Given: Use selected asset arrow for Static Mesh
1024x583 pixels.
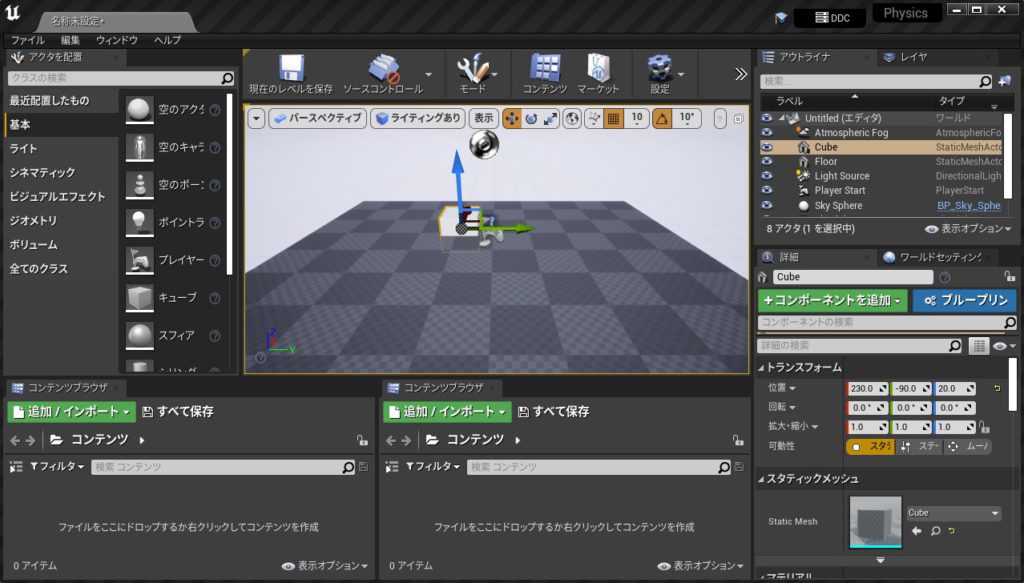Looking at the screenshot, I should pyautogui.click(x=917, y=531).
